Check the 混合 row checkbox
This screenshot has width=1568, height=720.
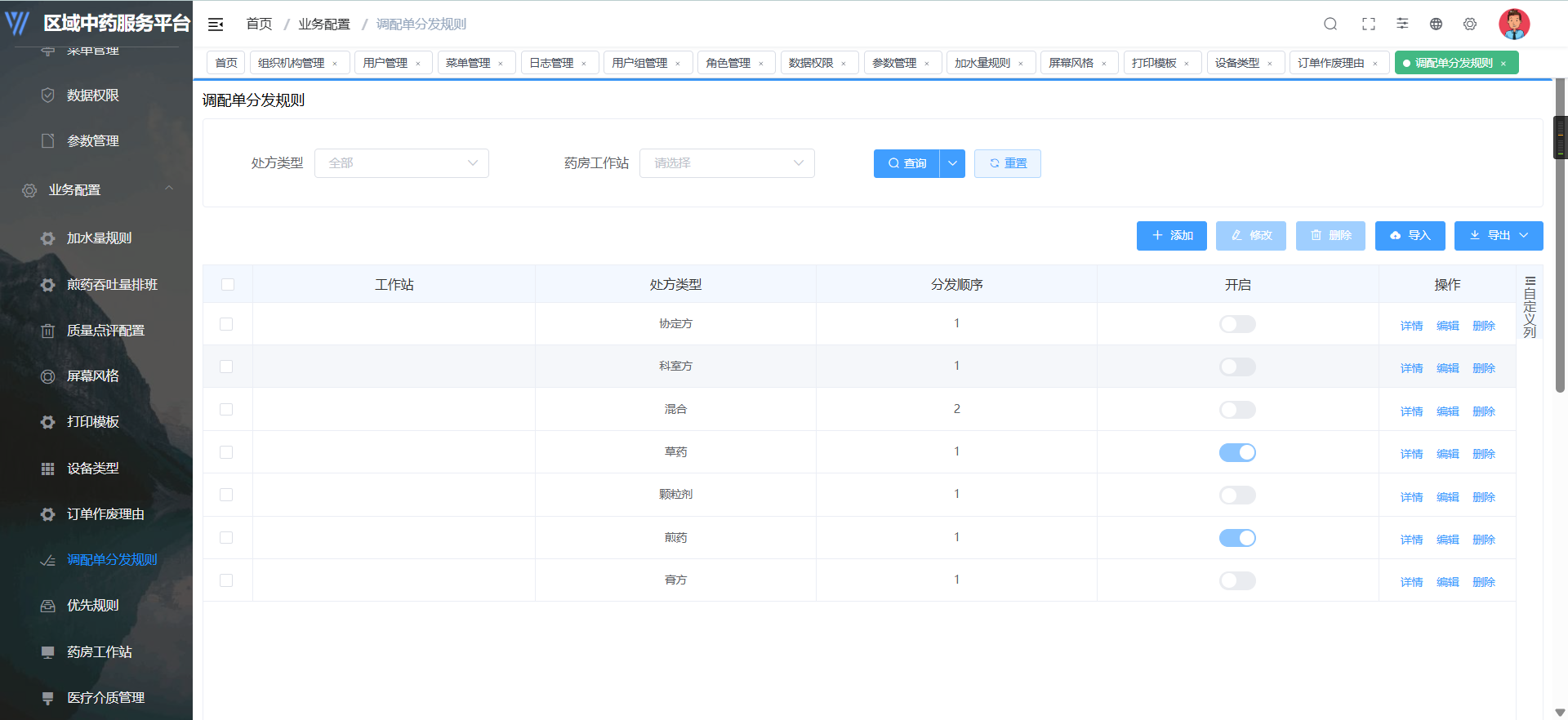click(x=226, y=409)
